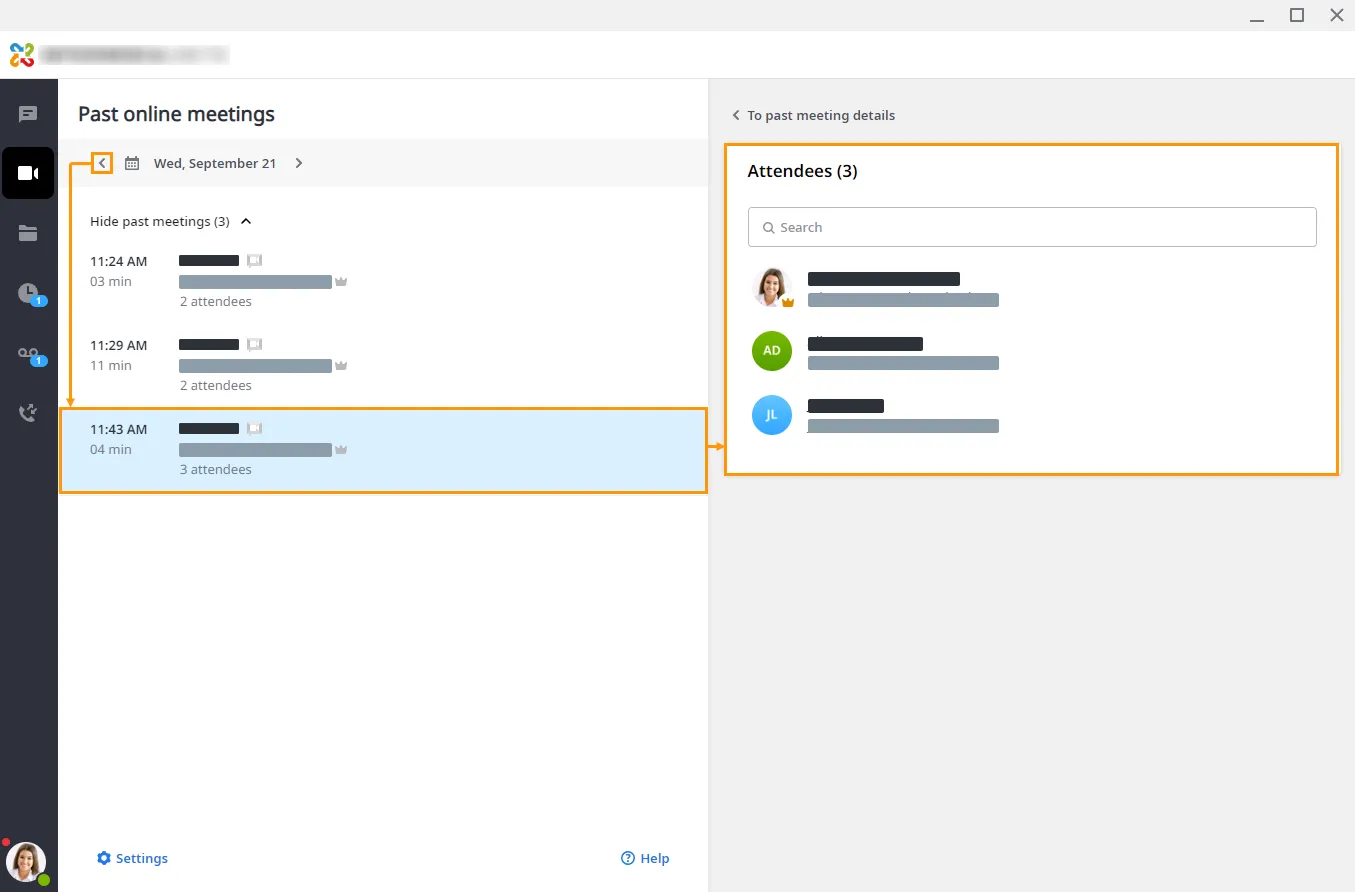Open the folder section in the sidebar
The height and width of the screenshot is (892, 1355).
(x=28, y=233)
